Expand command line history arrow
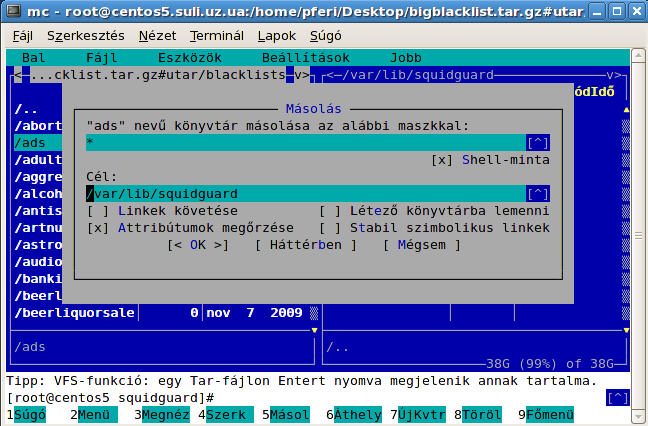This screenshot has height=426, width=648. 618,398
